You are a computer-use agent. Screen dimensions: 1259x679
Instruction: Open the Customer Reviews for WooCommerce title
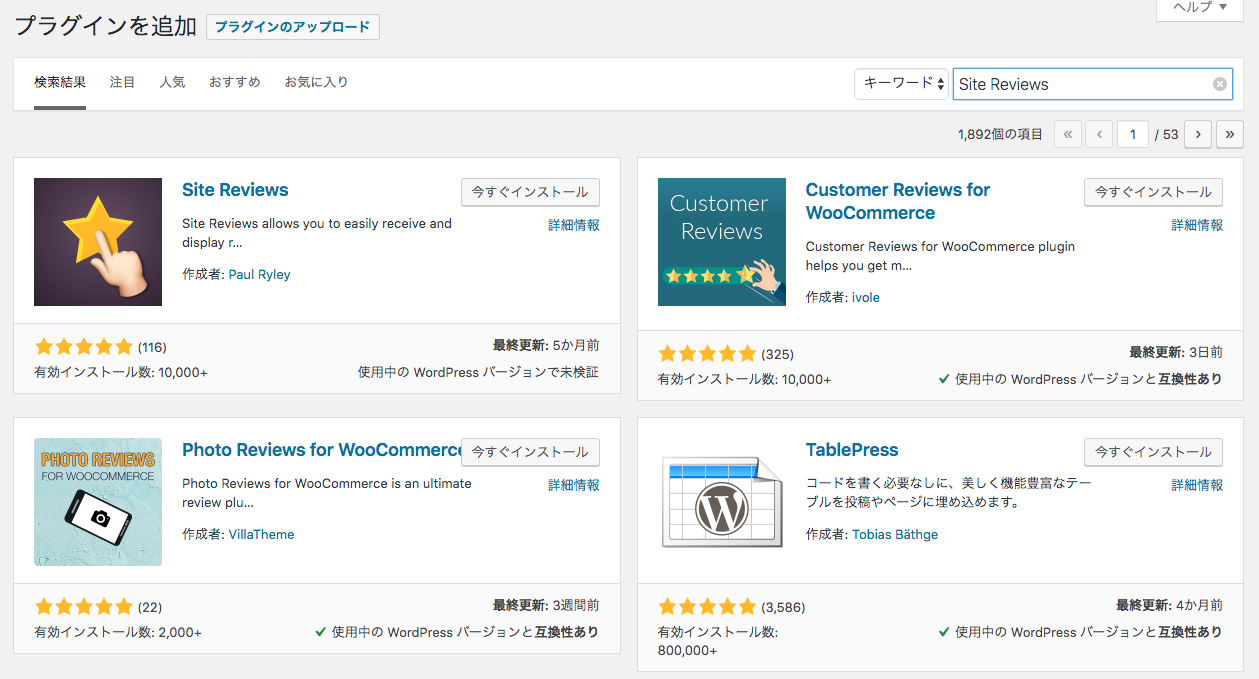tap(898, 201)
